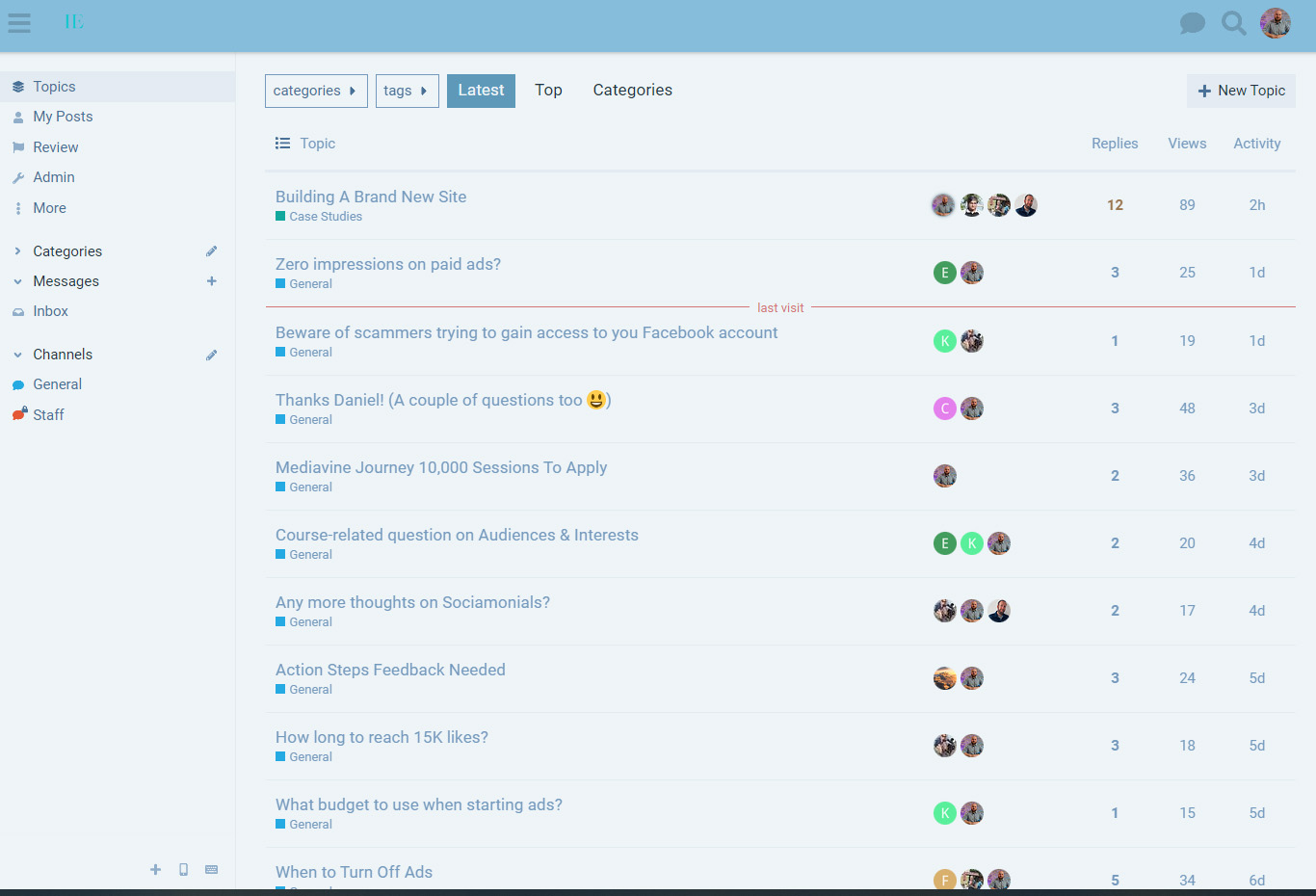
Task: Edit Channels using the pencil icon
Action: 212,355
